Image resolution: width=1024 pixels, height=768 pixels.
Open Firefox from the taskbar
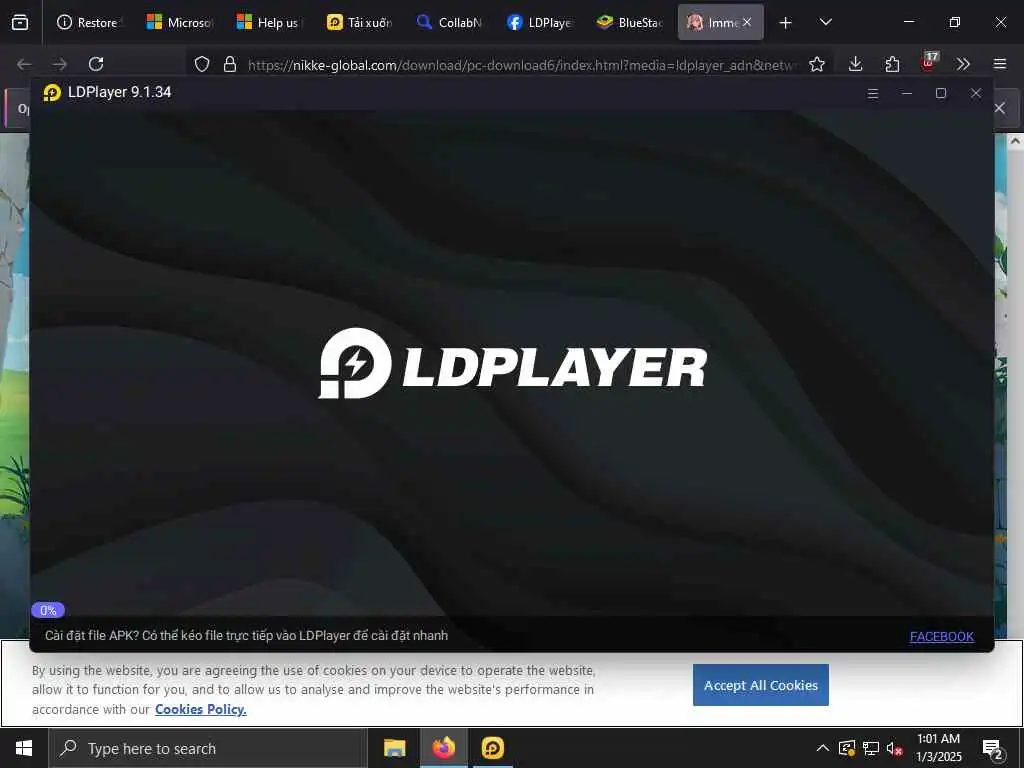(x=443, y=748)
